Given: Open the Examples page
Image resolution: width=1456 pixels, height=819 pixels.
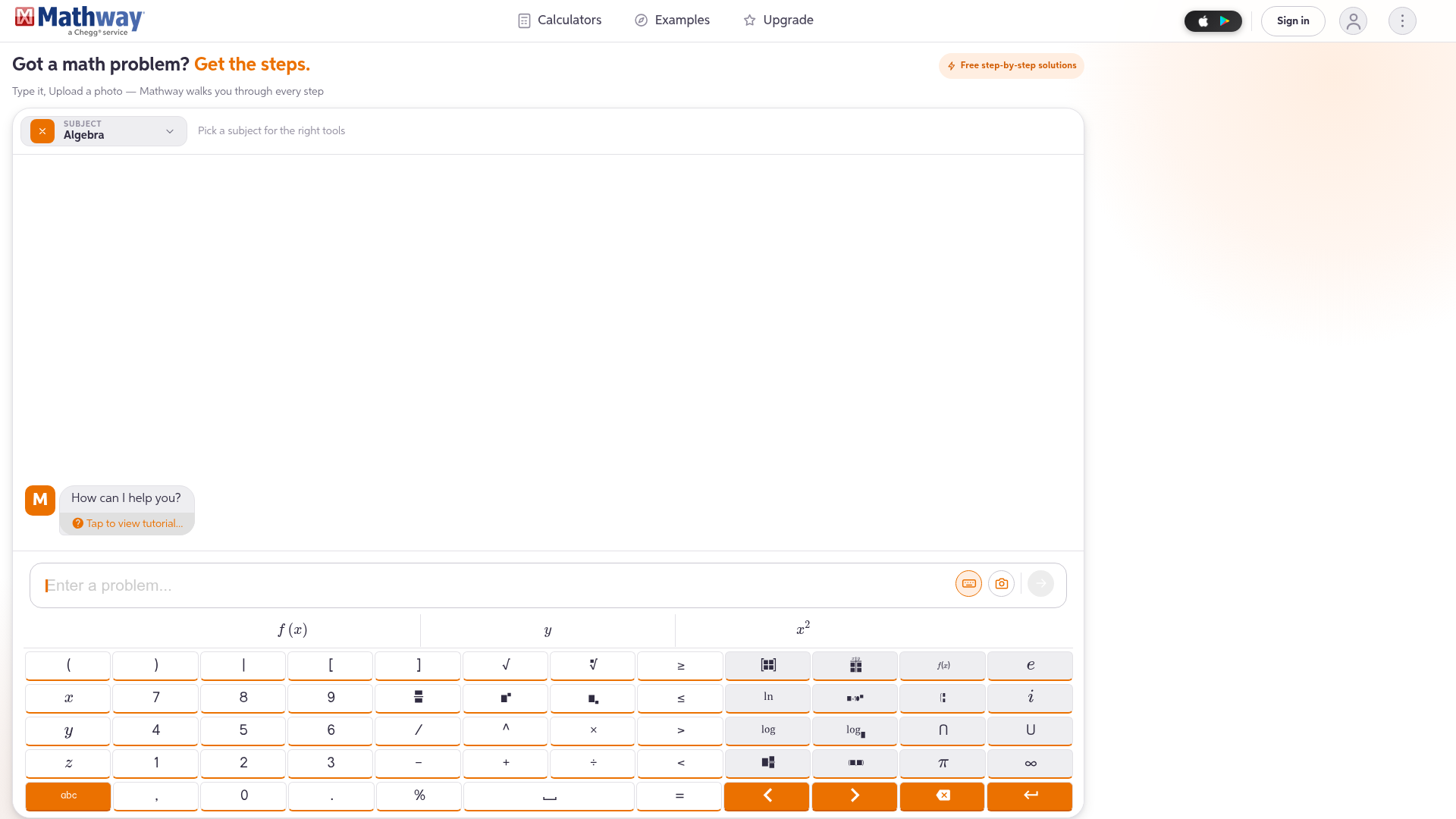Looking at the screenshot, I should point(672,20).
